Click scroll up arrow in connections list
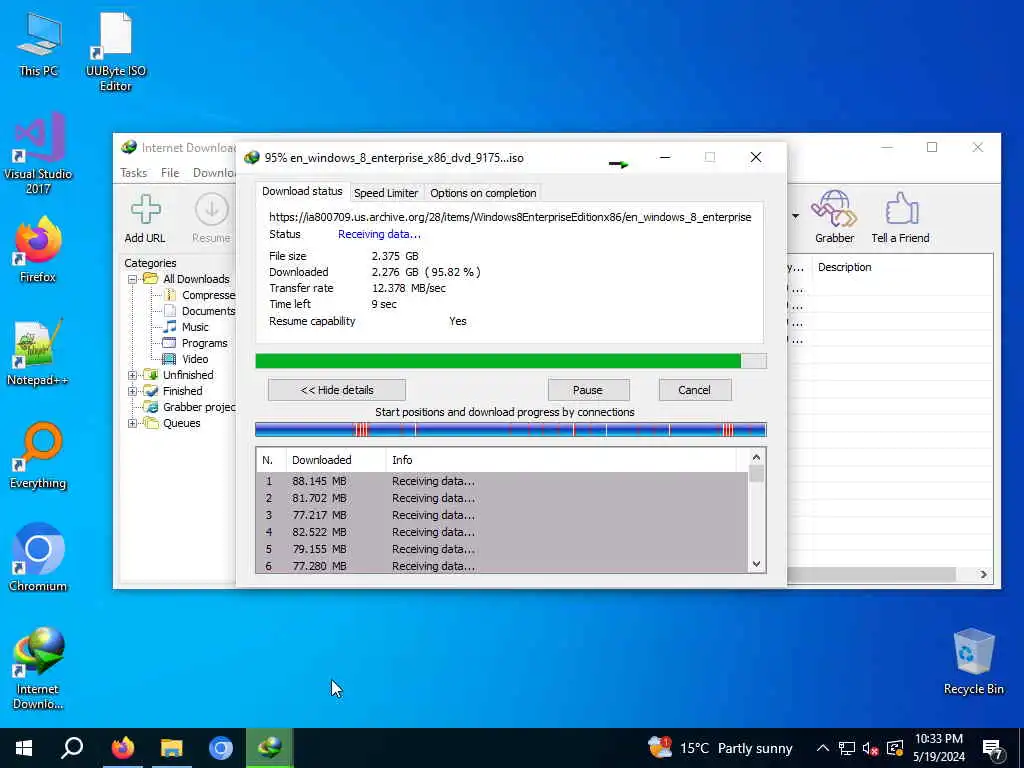This screenshot has width=1024, height=768. pos(756,457)
